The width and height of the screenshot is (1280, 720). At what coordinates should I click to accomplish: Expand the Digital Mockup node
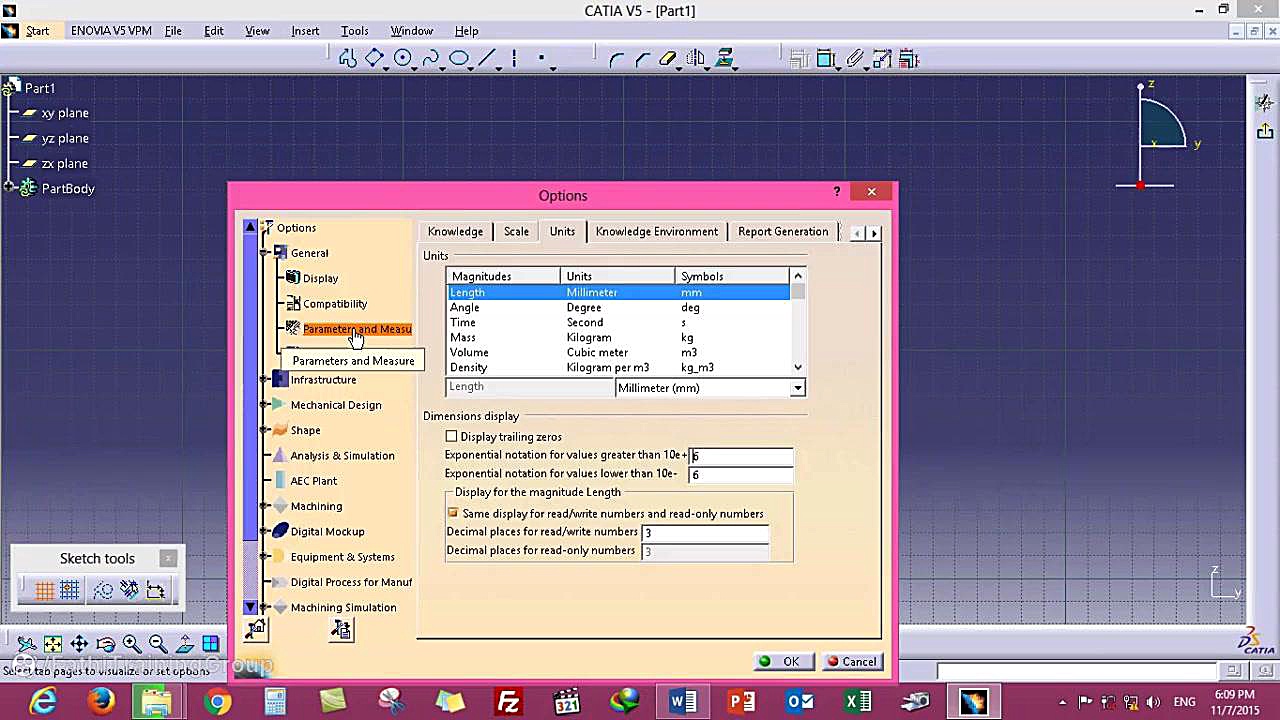pos(265,532)
